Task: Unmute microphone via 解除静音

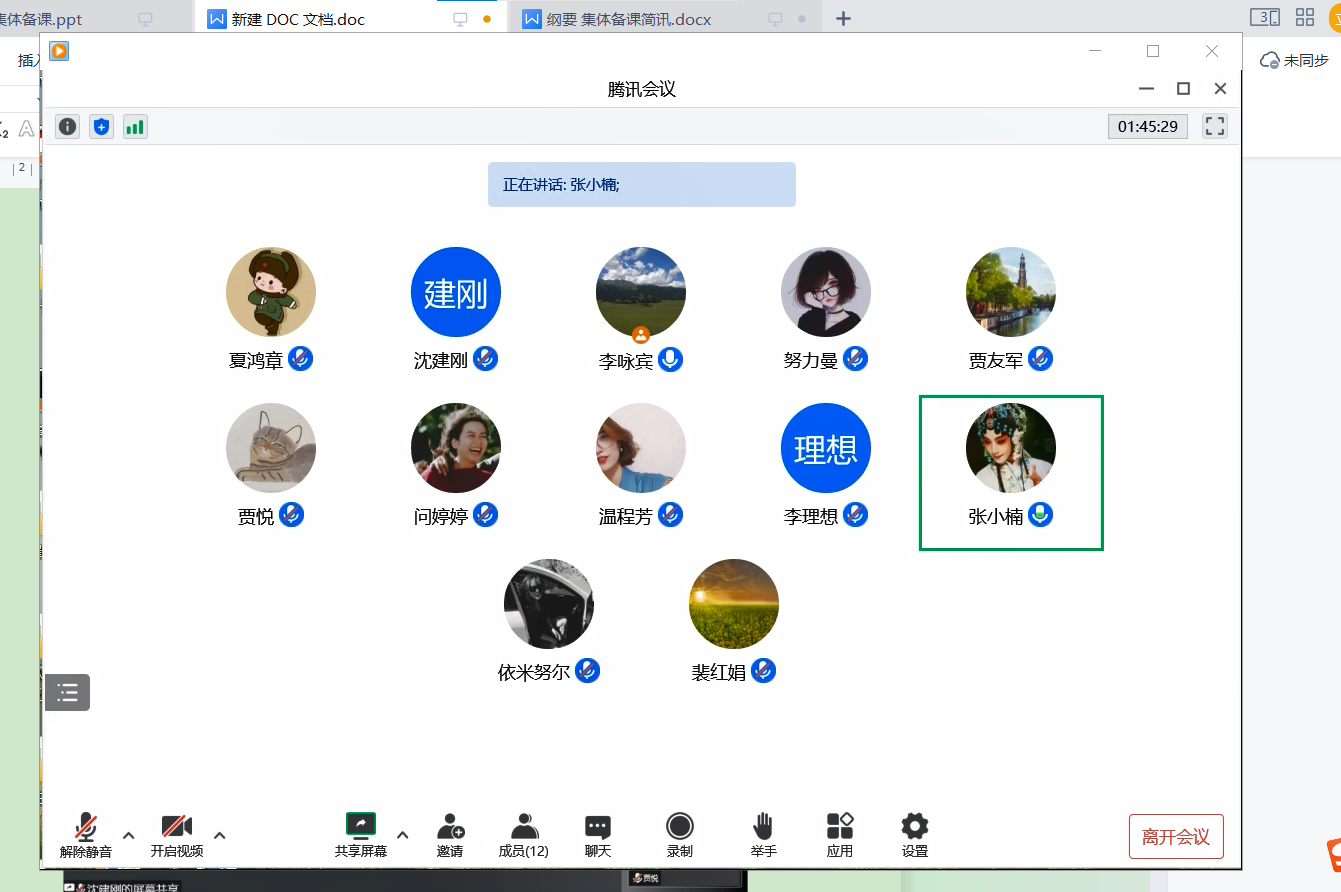Action: 86,835
